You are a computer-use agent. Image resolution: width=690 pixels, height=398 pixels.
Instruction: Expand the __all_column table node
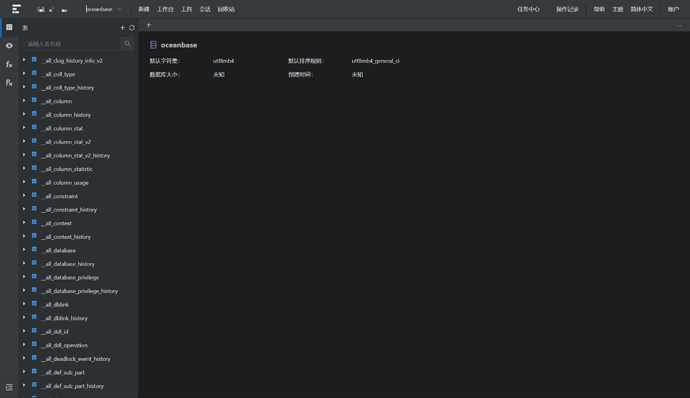click(24, 101)
